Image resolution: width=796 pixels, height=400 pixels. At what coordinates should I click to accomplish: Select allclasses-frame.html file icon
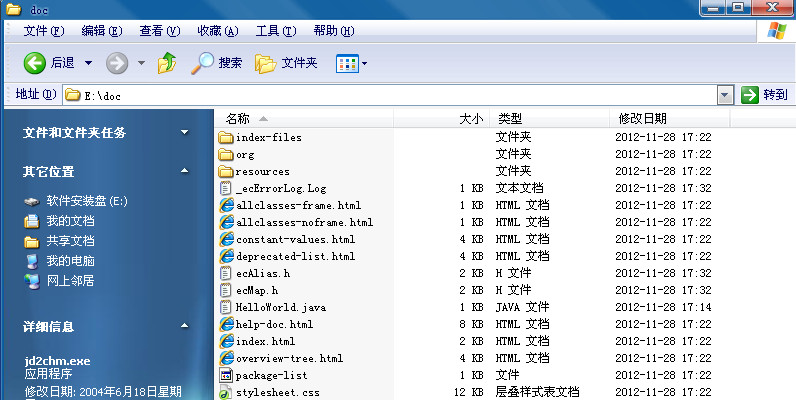(226, 206)
